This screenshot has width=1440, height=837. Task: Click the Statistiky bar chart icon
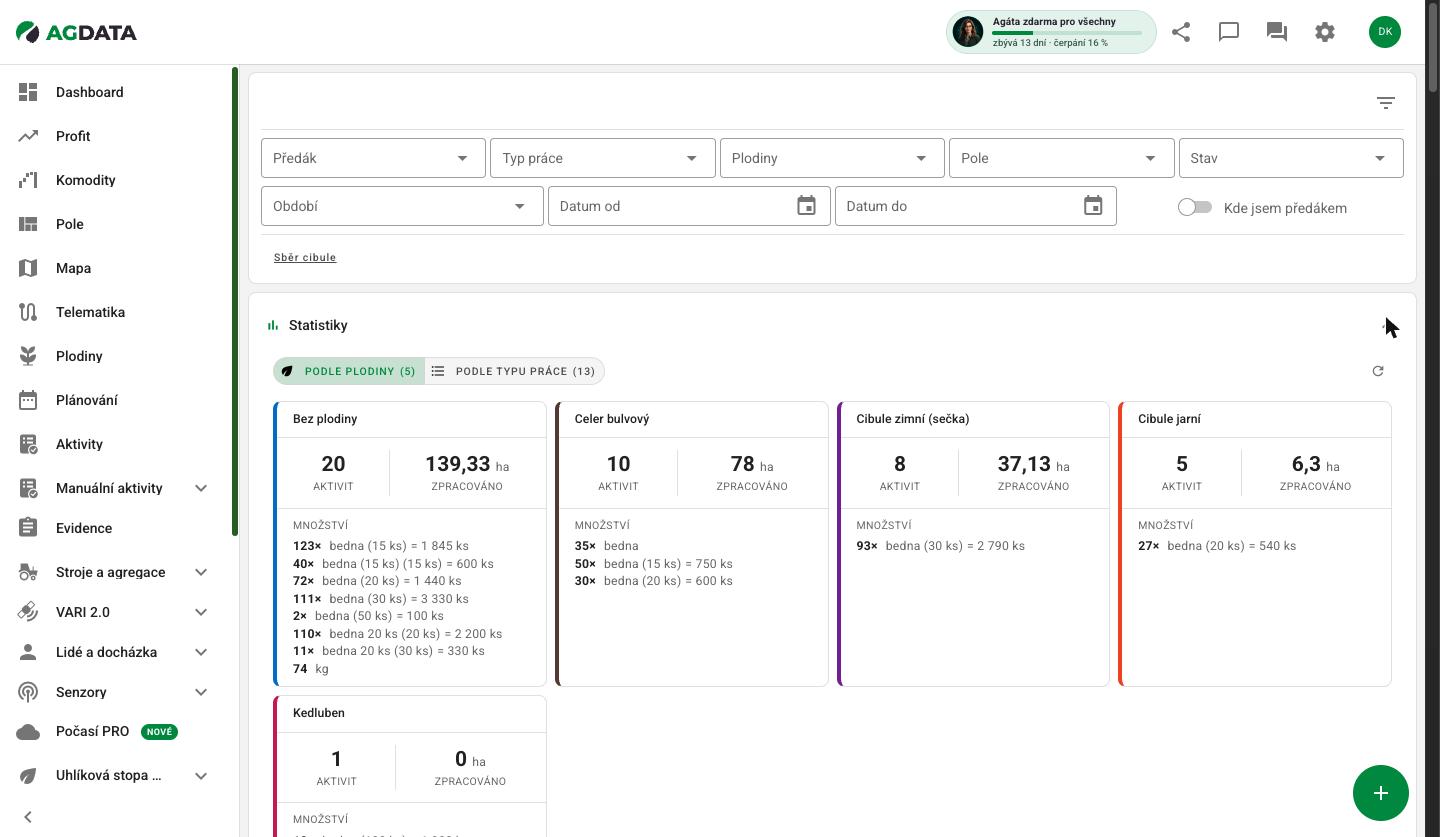pyautogui.click(x=273, y=325)
